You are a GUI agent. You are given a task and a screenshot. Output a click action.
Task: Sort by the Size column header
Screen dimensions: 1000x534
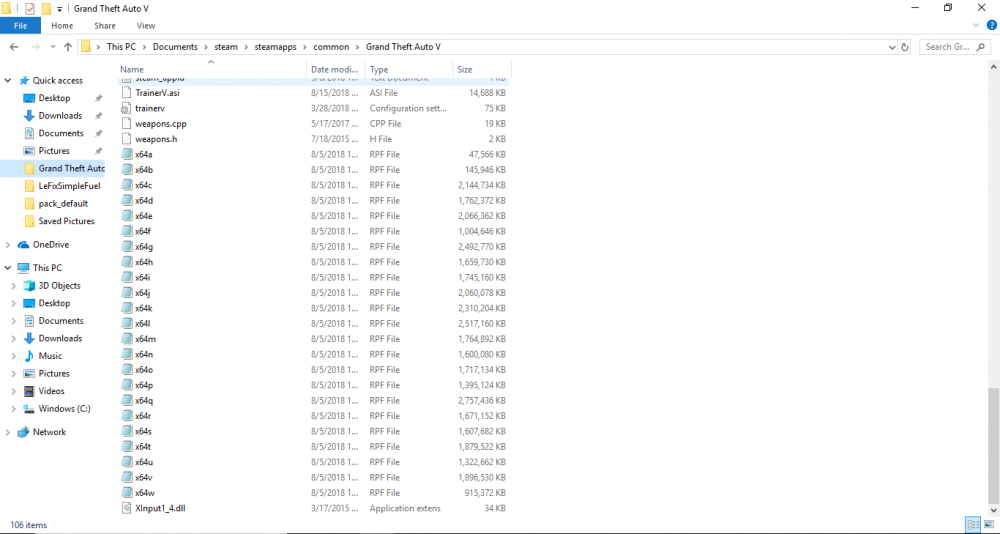pyautogui.click(x=482, y=69)
